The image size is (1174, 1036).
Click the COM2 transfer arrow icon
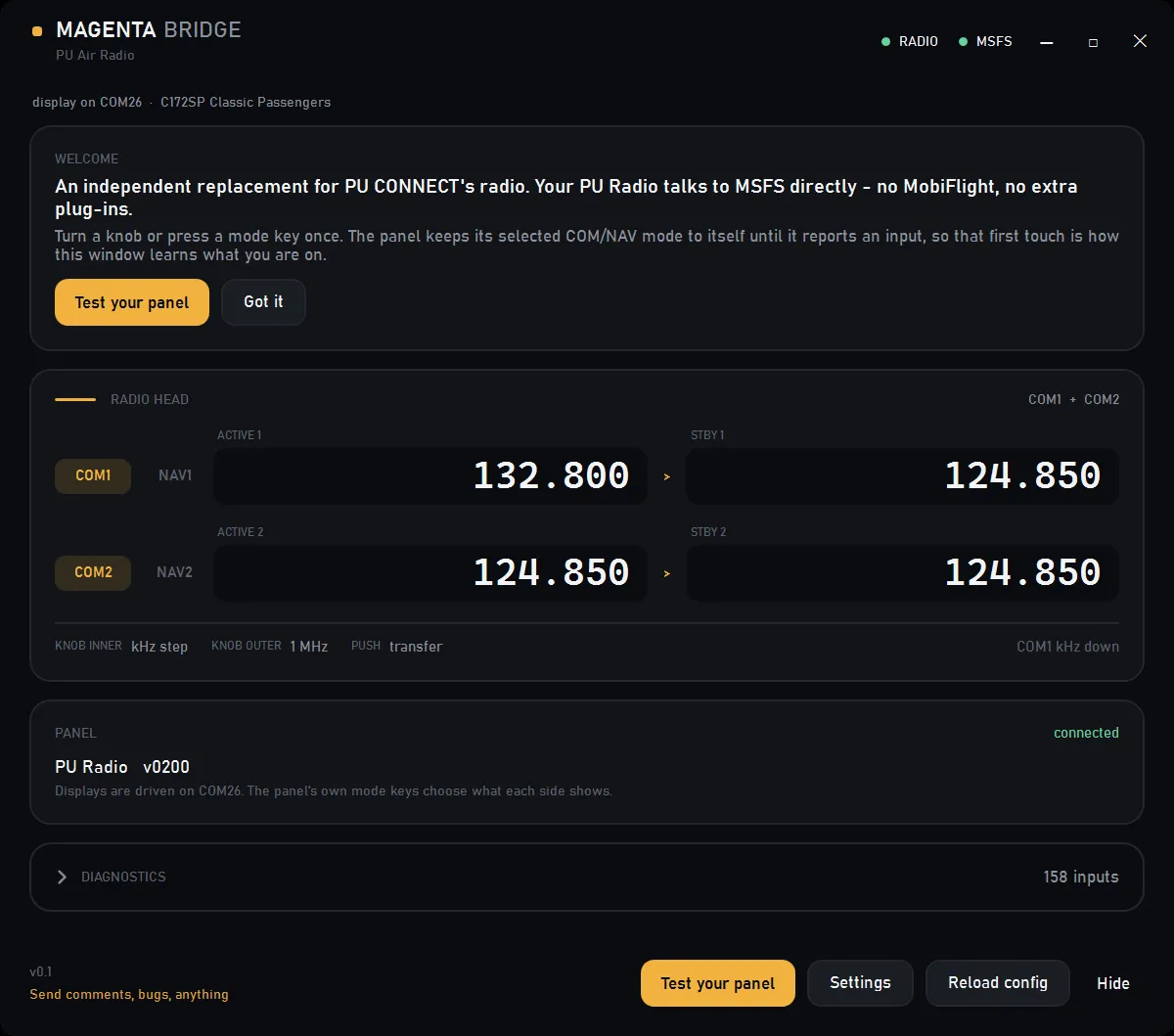pyautogui.click(x=667, y=573)
